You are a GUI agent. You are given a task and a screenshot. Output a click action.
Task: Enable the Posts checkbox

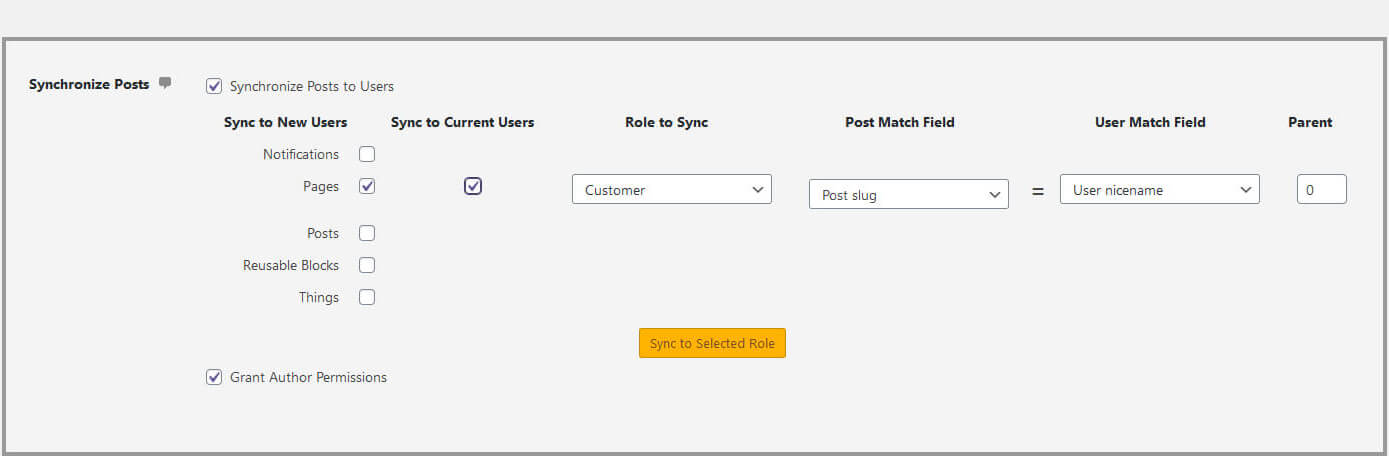[x=367, y=233]
